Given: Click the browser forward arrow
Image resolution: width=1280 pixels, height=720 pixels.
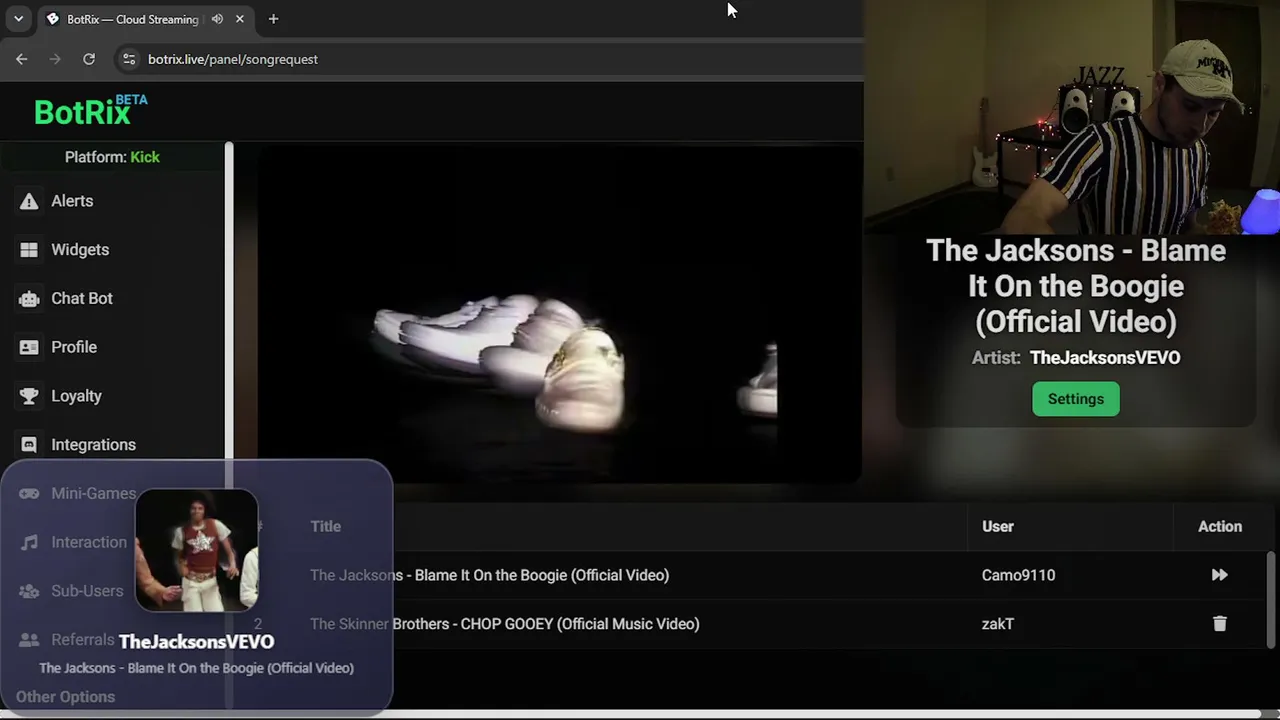Looking at the screenshot, I should click(x=55, y=59).
